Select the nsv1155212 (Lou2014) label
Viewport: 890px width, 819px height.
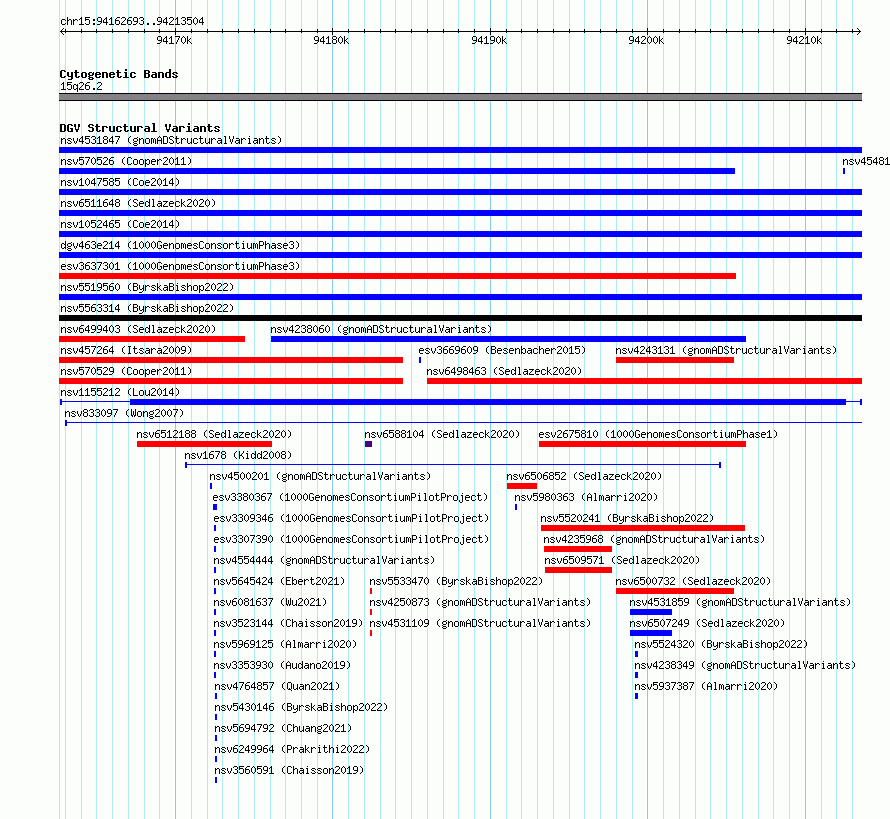click(x=120, y=392)
